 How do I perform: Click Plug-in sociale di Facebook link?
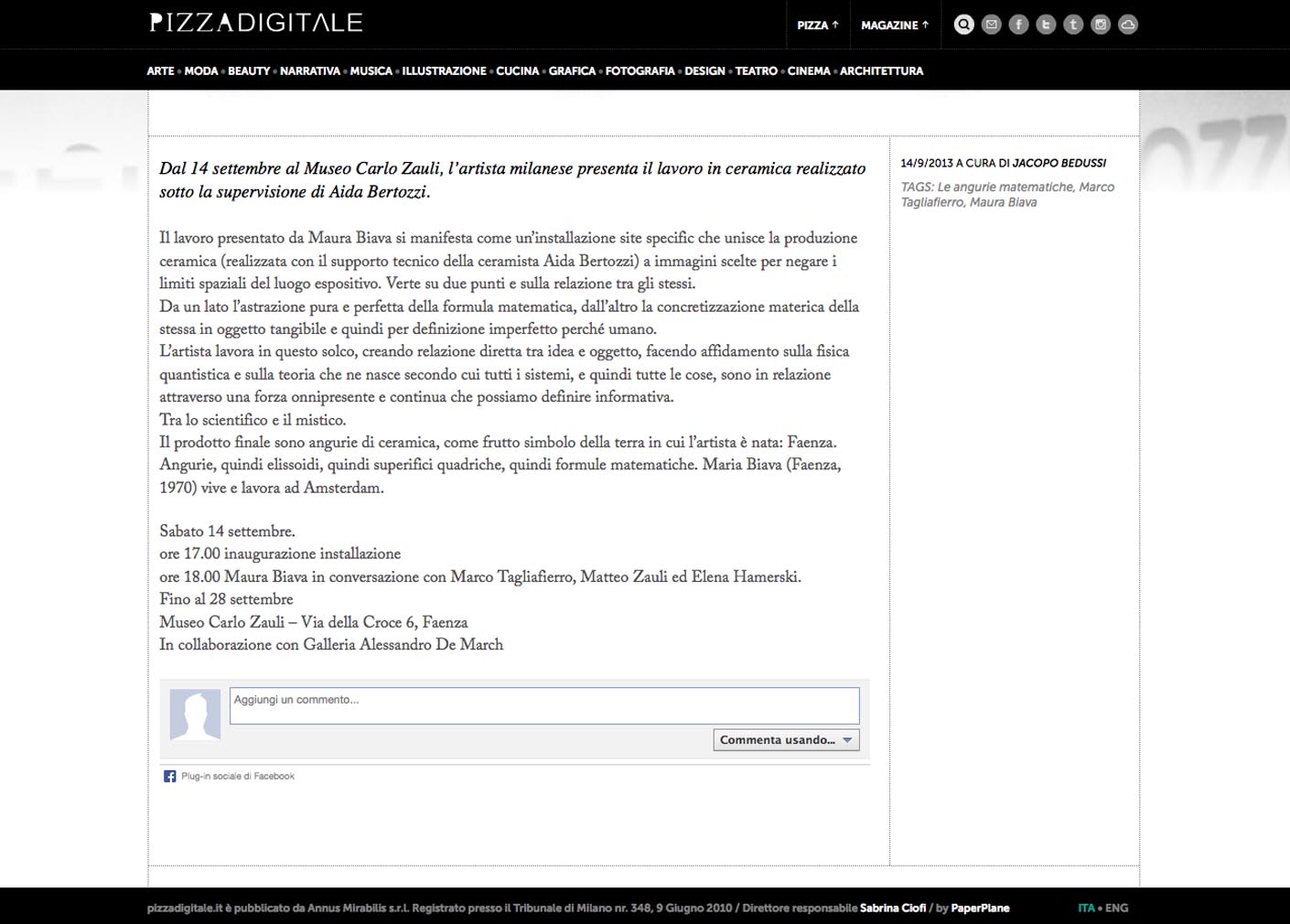click(238, 776)
